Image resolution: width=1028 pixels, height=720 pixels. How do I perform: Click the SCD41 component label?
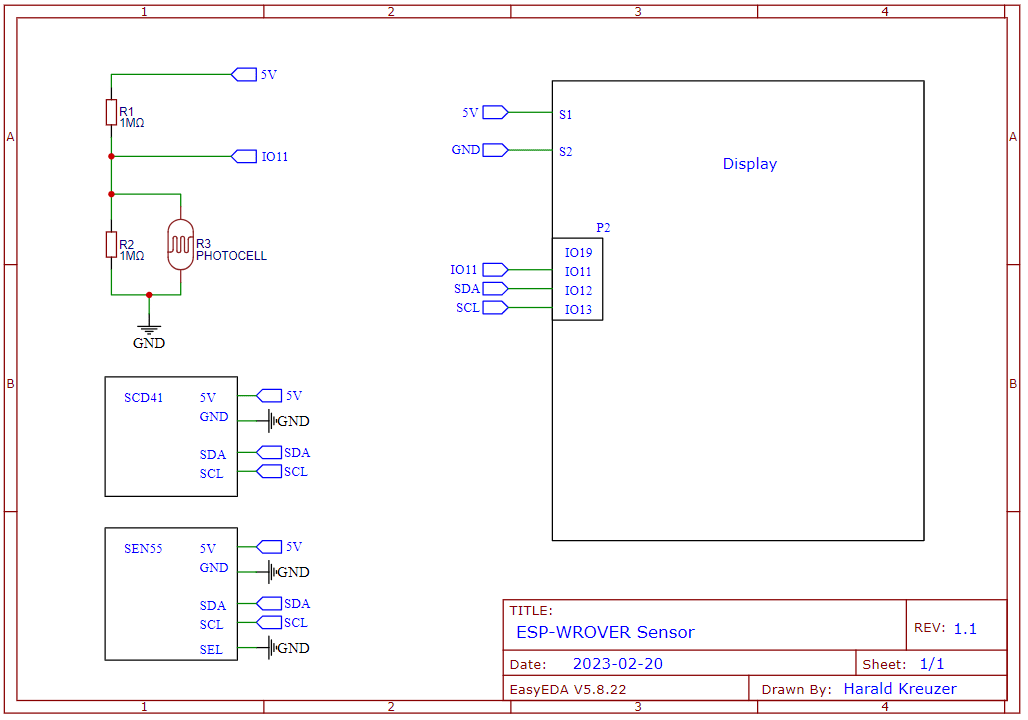(143, 397)
